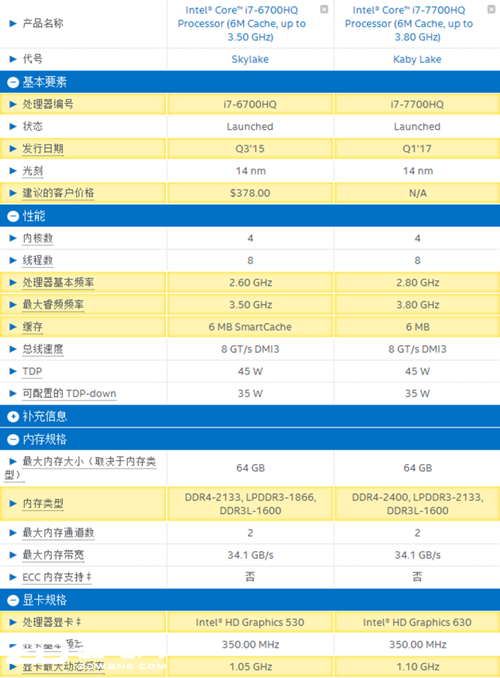Open the 内核数 term definition
The height and width of the screenshot is (678, 500).
coord(38,238)
